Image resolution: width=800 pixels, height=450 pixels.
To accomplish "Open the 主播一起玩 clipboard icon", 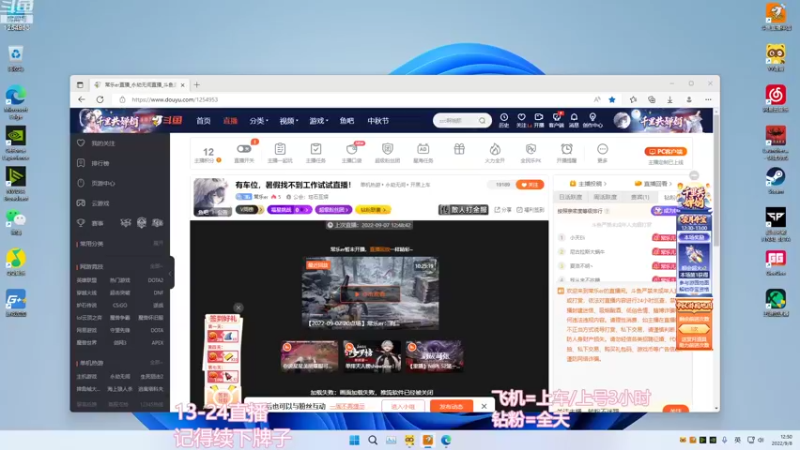I will click(x=280, y=149).
